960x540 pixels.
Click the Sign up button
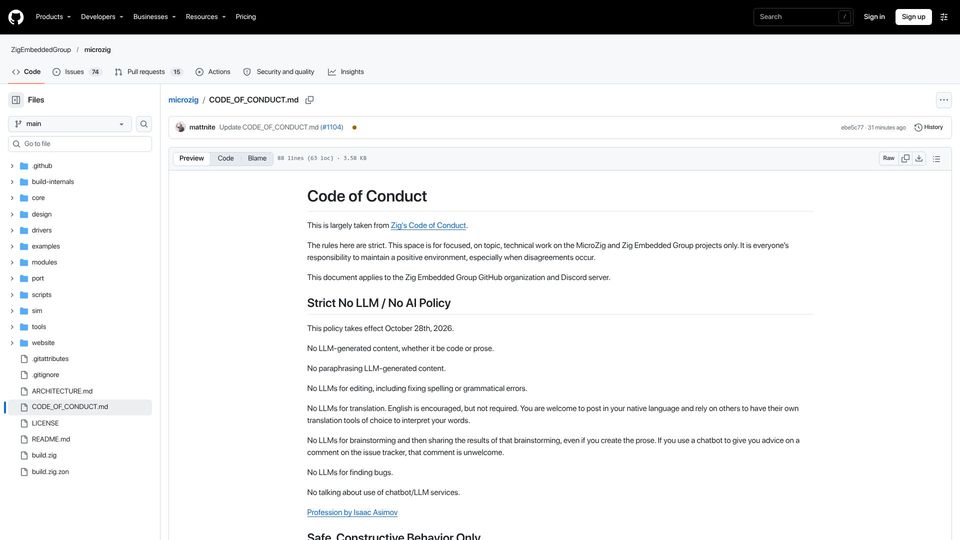coord(913,17)
